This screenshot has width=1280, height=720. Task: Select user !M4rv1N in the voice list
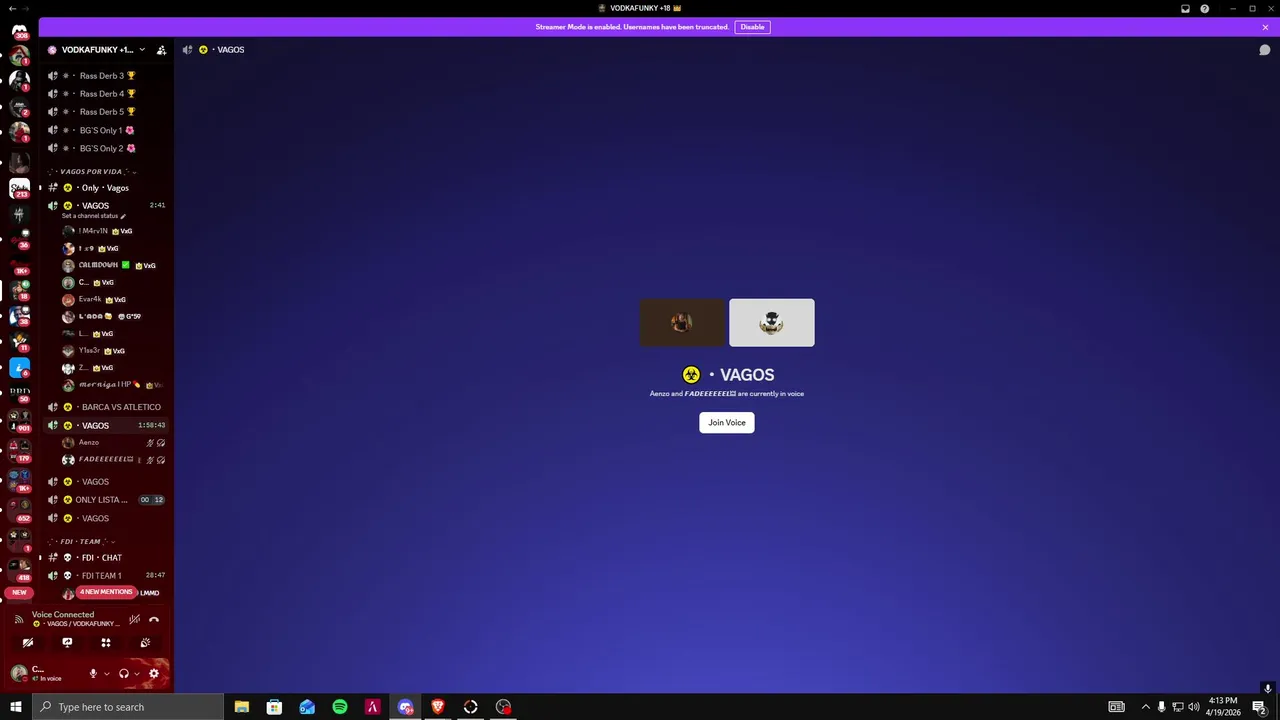point(113,231)
